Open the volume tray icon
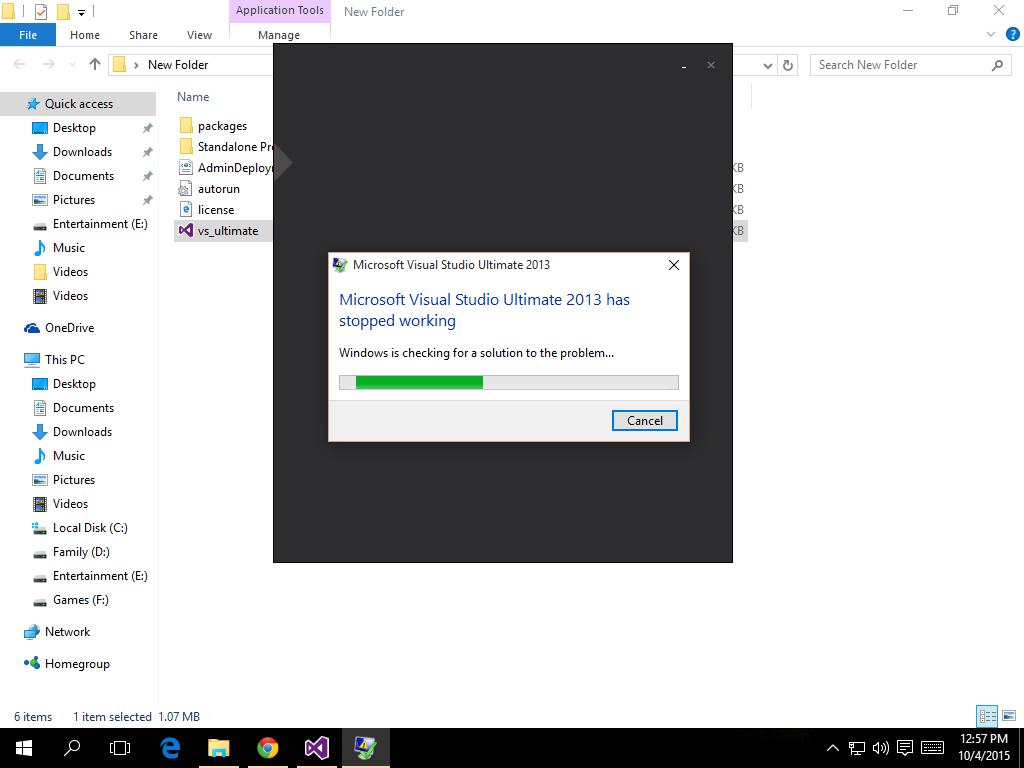This screenshot has height=768, width=1024. pyautogui.click(x=880, y=748)
